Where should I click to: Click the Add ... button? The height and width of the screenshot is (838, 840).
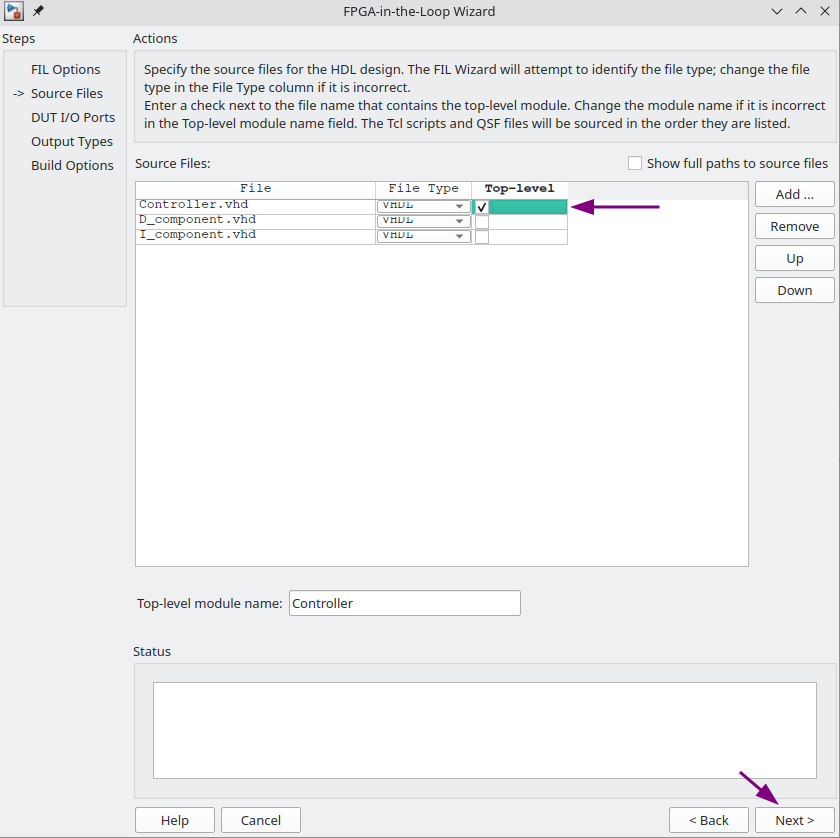[x=794, y=194]
